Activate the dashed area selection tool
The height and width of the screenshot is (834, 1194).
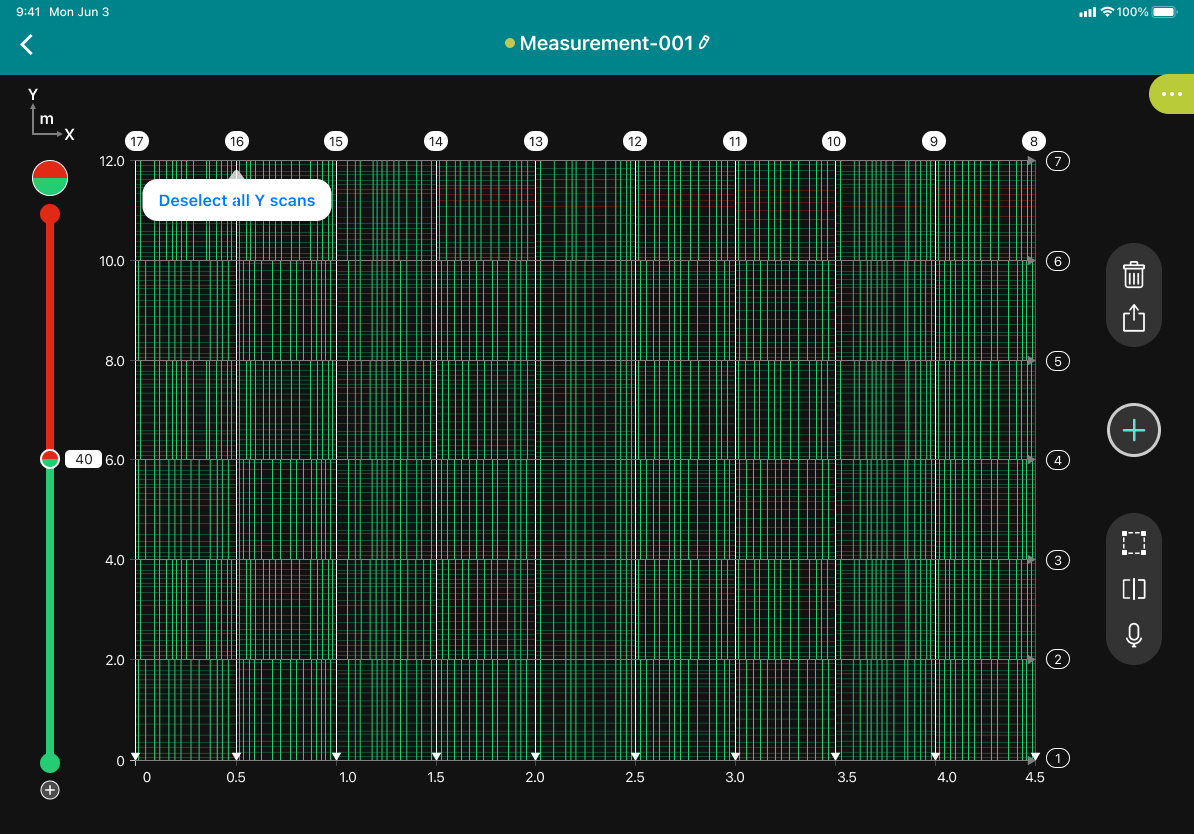coord(1134,543)
